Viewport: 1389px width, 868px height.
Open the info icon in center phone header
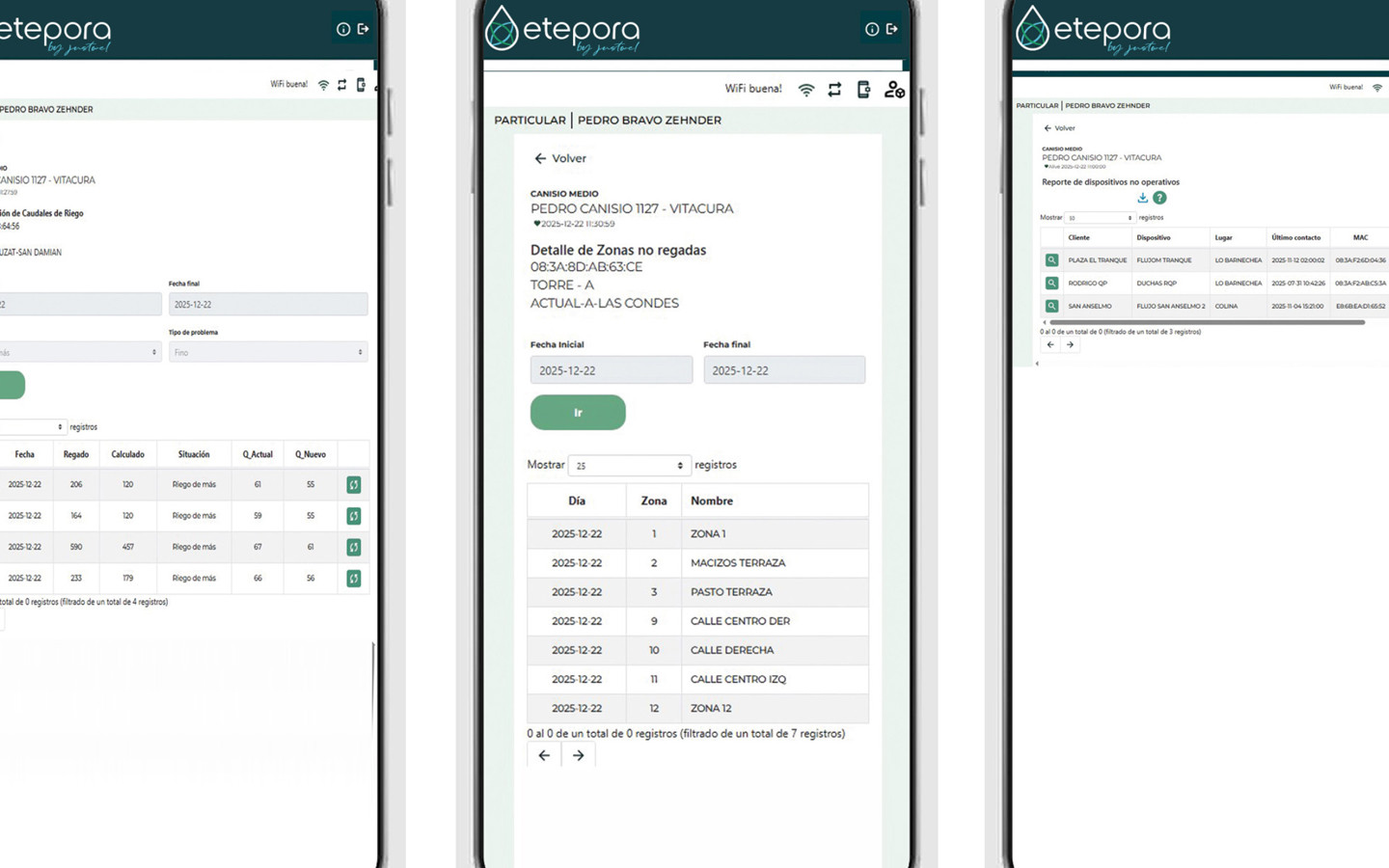tap(872, 29)
